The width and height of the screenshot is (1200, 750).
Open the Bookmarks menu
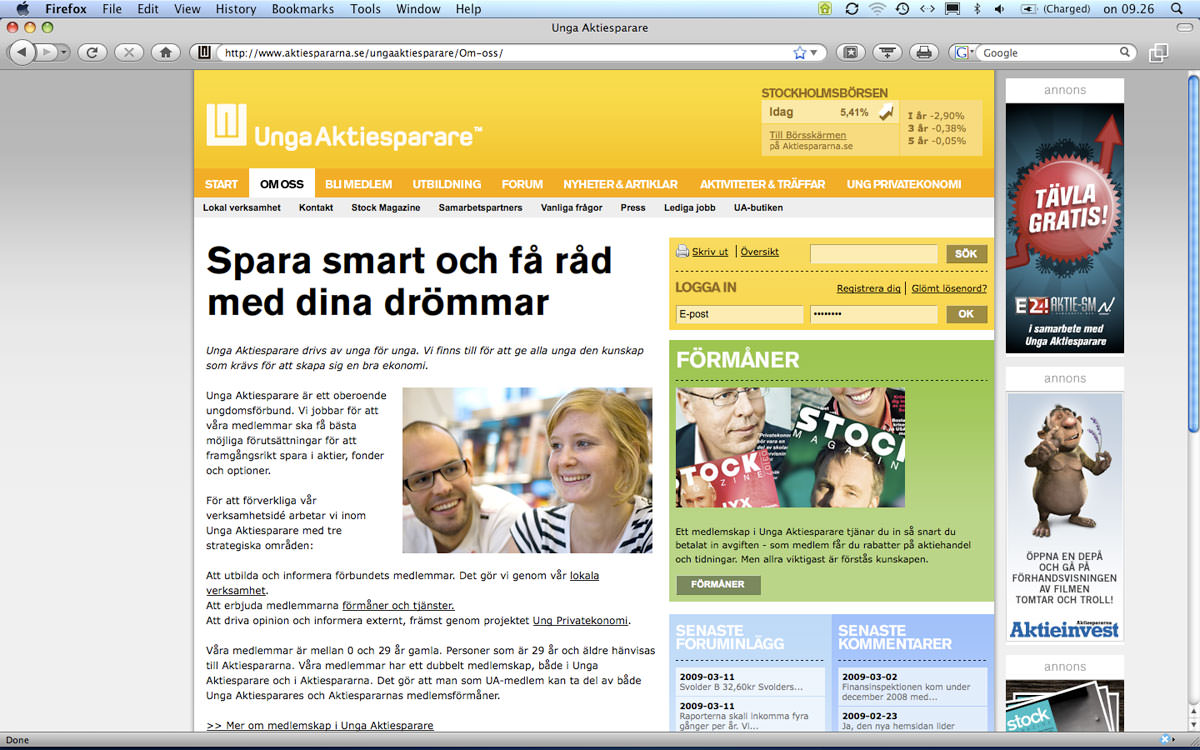point(304,9)
